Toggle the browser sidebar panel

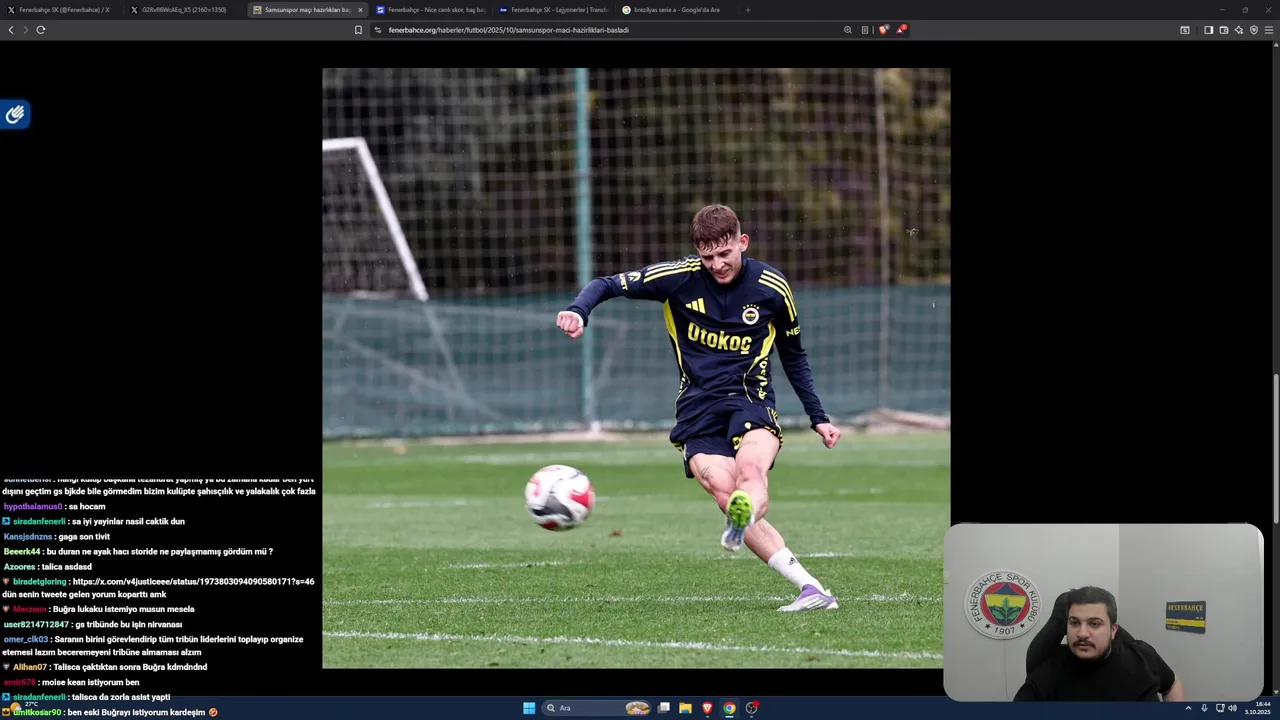click(x=1208, y=30)
